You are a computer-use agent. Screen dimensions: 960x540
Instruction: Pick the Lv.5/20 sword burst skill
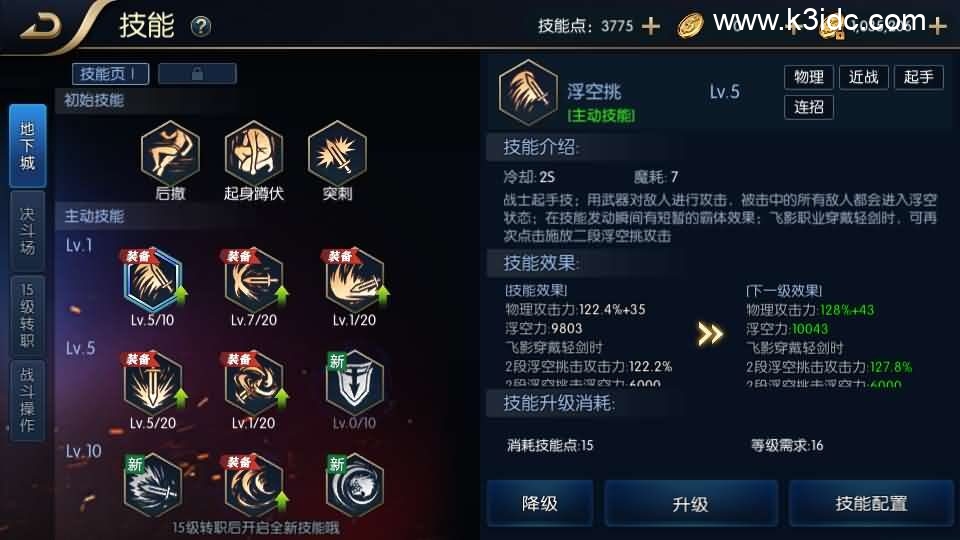click(152, 383)
